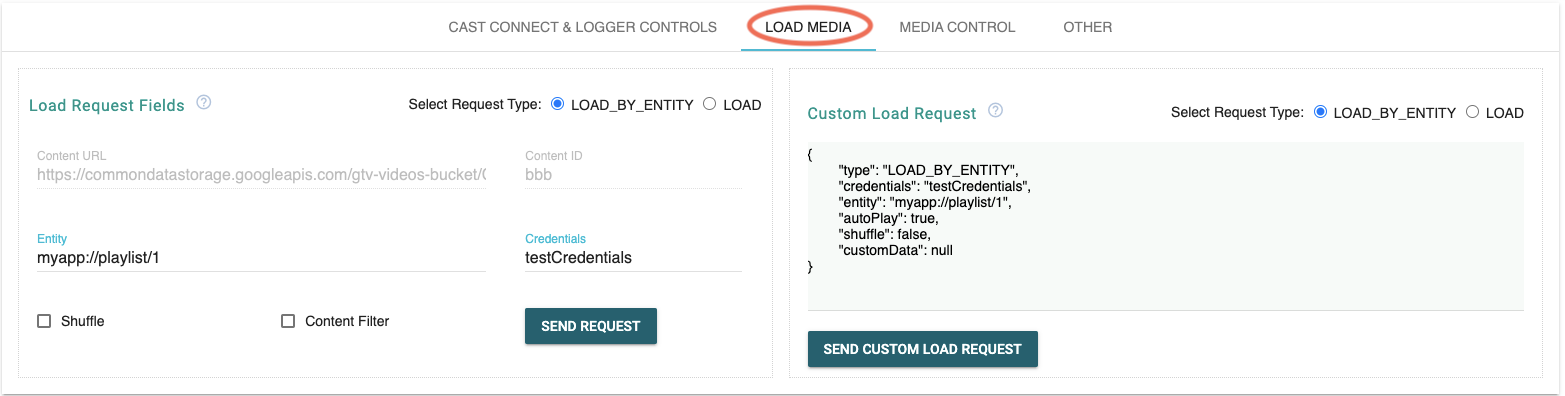Screen dimensions: 1565x396
Task: Click the Content ID field
Action: [633, 174]
